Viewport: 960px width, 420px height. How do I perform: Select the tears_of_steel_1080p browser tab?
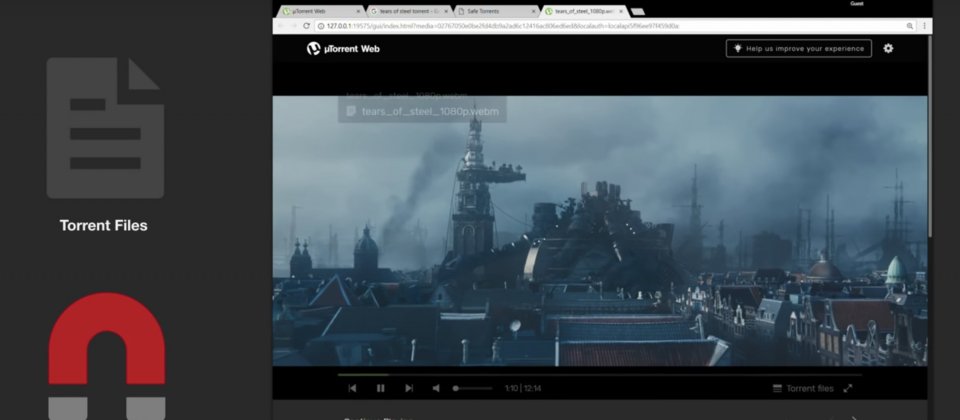584,11
